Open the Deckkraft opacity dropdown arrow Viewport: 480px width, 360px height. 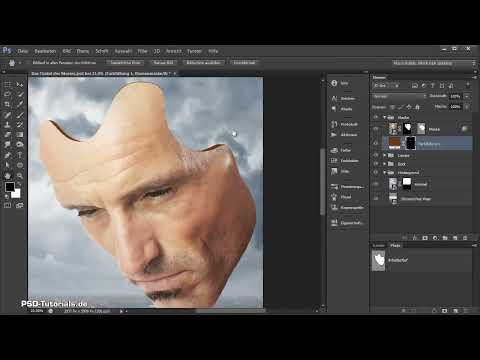coord(467,96)
